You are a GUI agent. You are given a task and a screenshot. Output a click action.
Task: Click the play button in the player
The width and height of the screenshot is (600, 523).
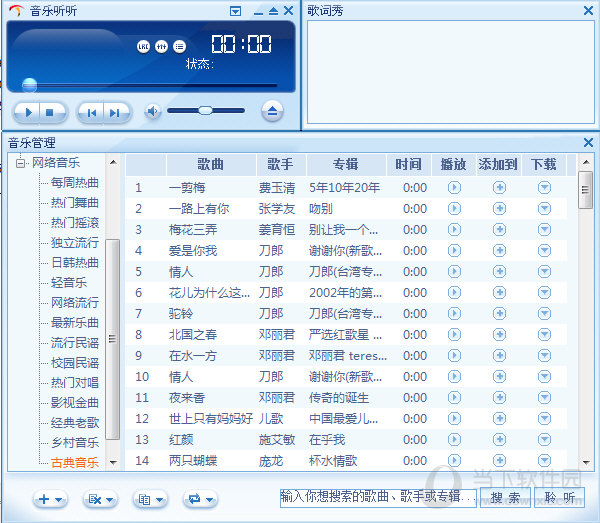coord(28,112)
